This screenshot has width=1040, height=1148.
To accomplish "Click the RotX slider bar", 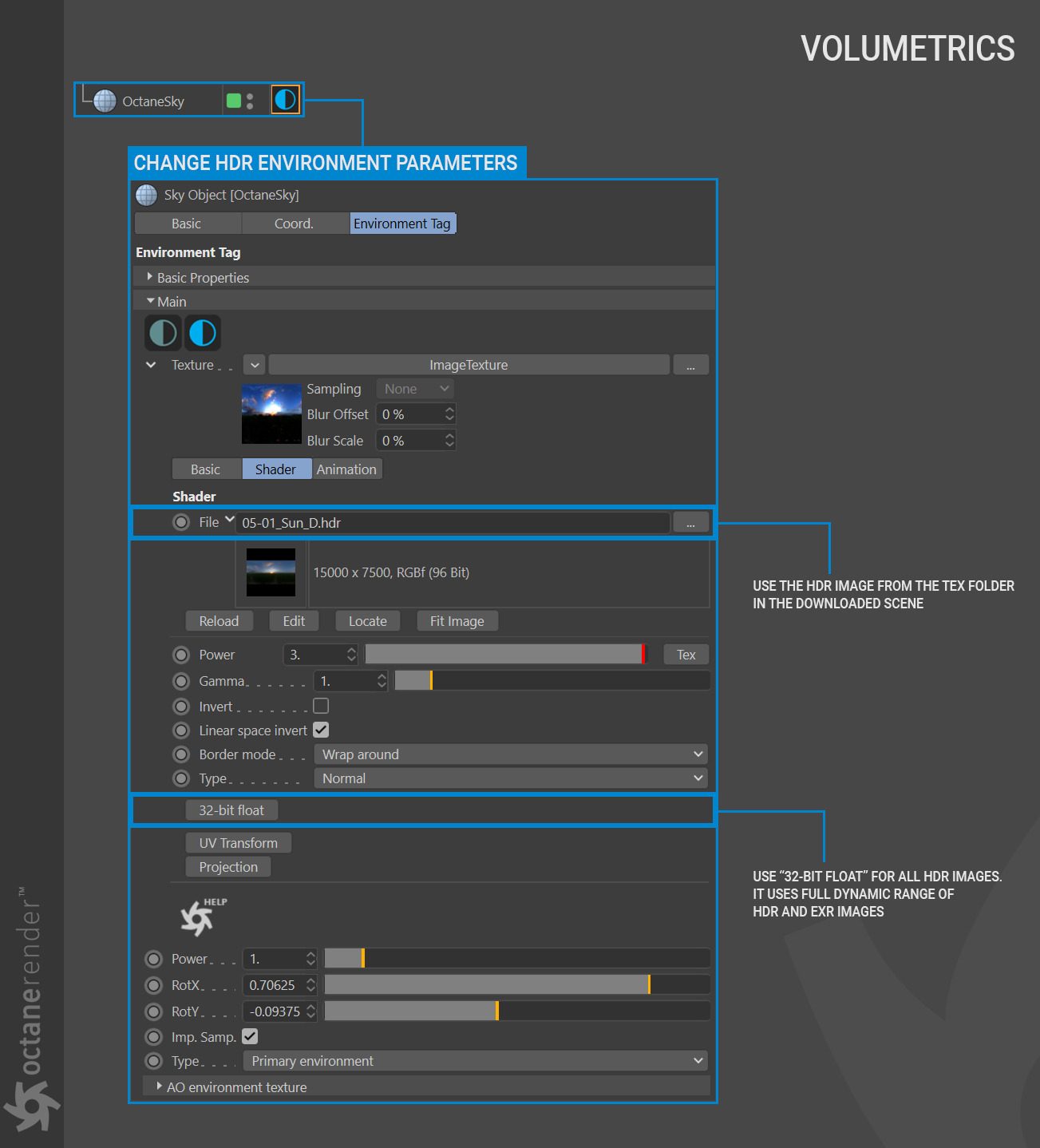I will [516, 985].
